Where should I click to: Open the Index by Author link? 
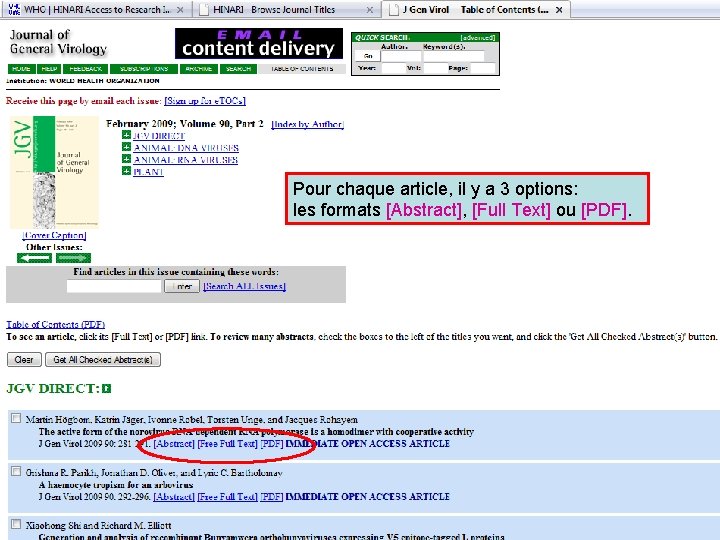tap(307, 124)
